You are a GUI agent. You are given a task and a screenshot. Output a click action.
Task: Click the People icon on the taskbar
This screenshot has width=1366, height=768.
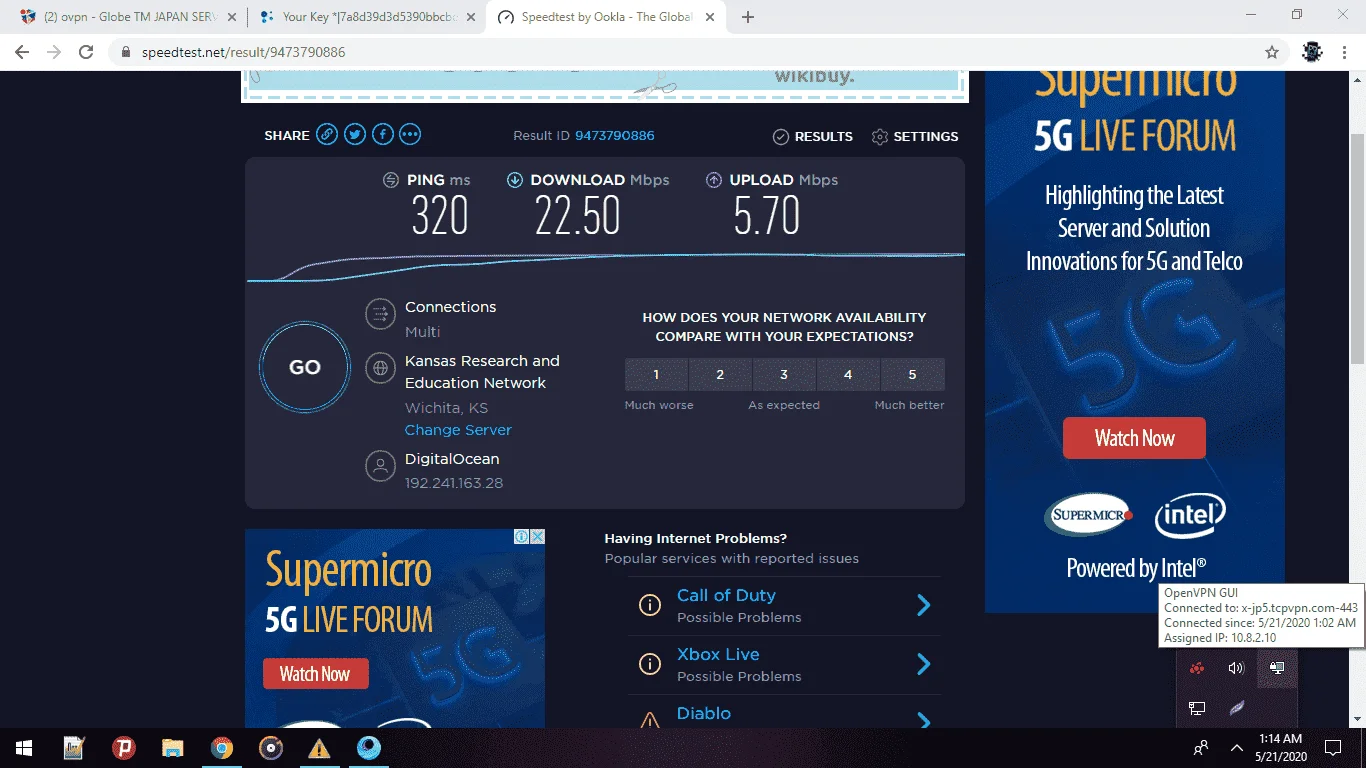(x=1201, y=748)
